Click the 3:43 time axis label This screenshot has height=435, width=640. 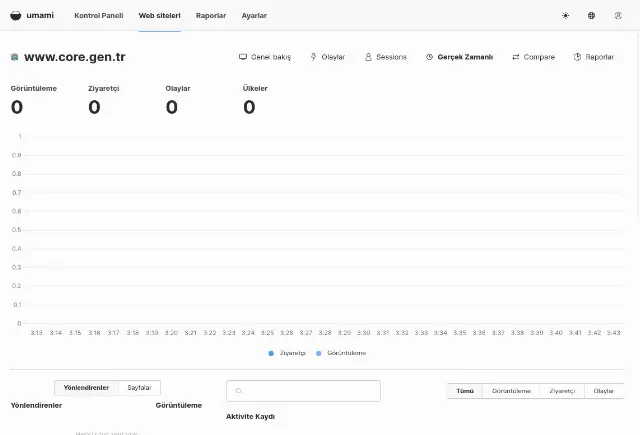pos(613,333)
